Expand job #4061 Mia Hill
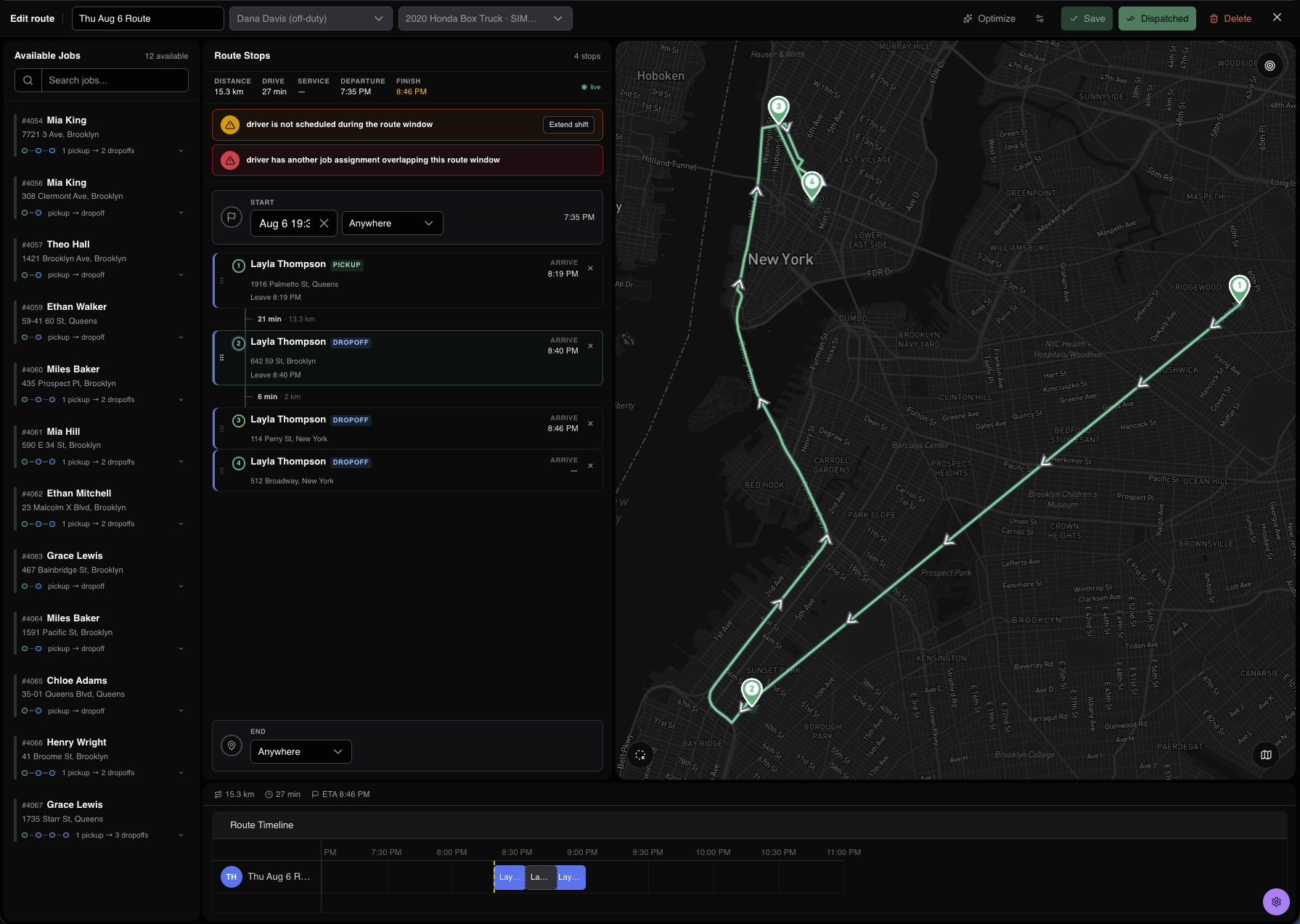Viewport: 1300px width, 924px height. point(181,462)
